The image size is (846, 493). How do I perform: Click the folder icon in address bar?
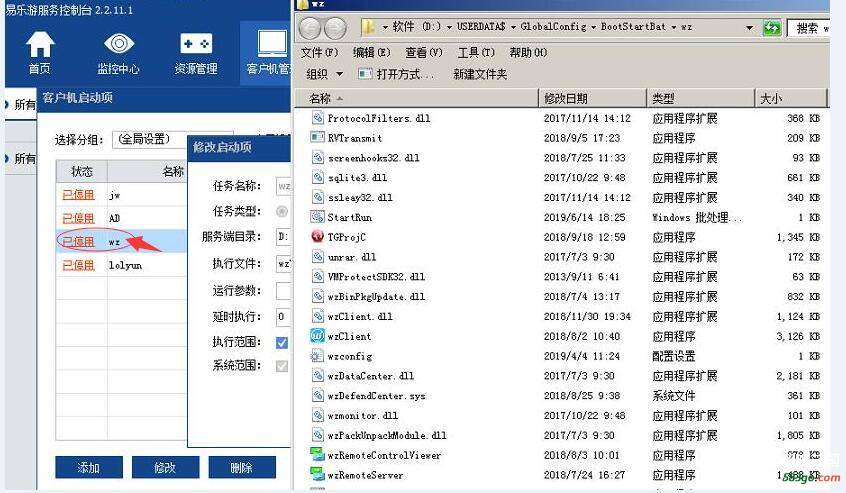click(369, 26)
